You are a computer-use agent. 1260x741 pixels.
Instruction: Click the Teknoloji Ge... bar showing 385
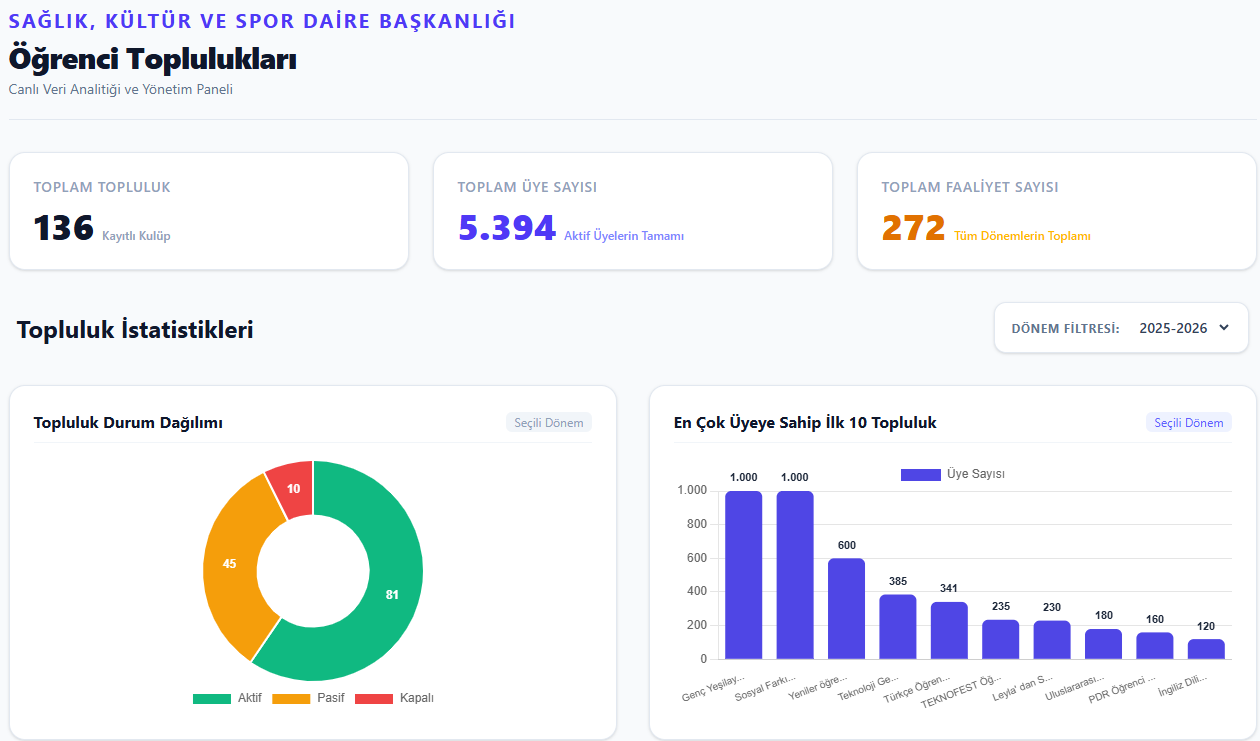coord(898,627)
